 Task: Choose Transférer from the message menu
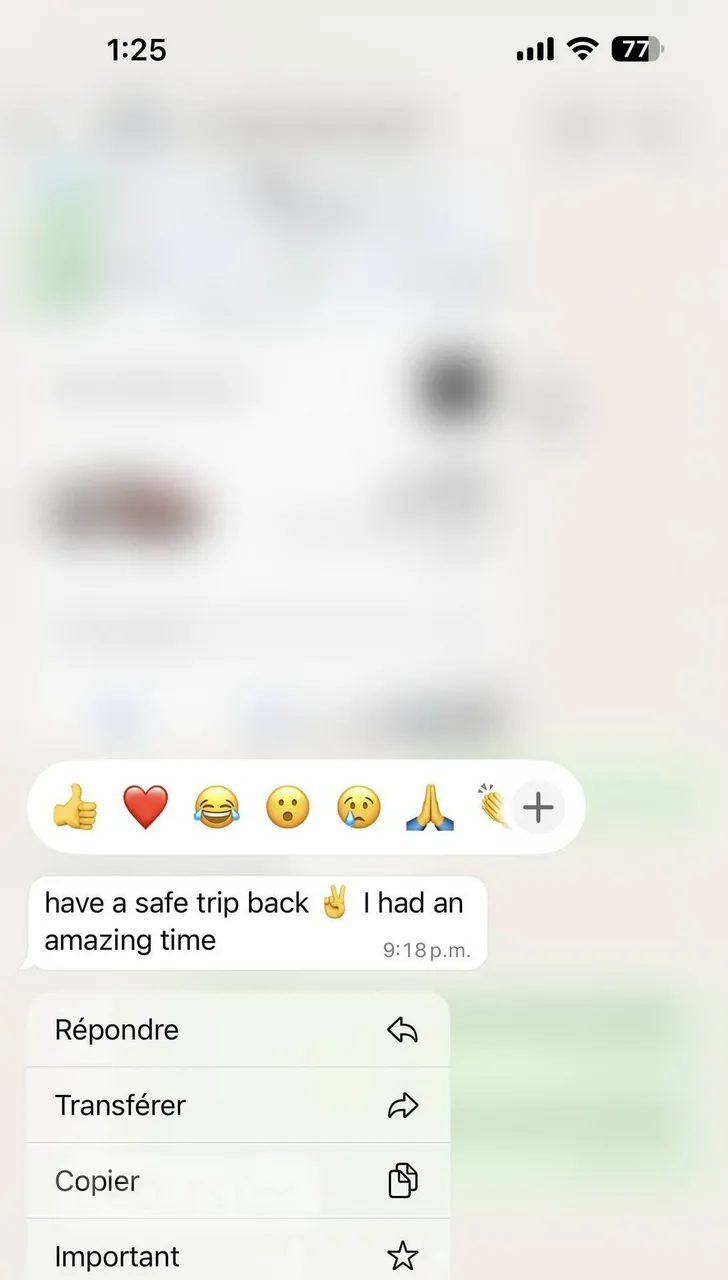[x=238, y=1105]
